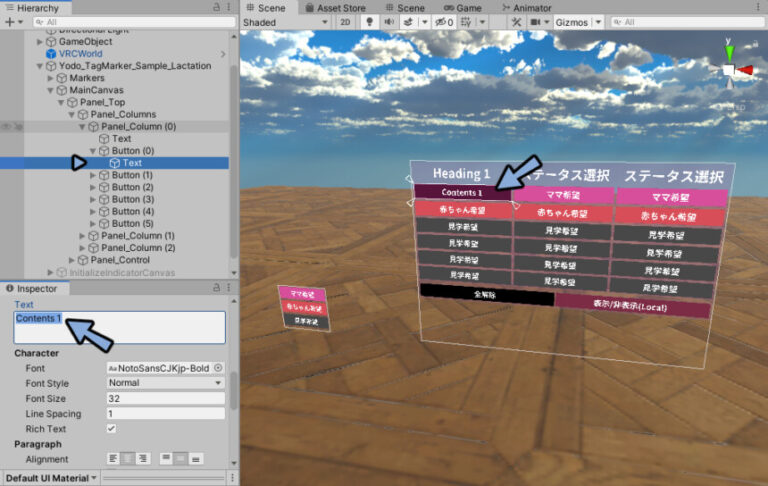768x486 pixels.
Task: Click the Text content field
Action: click(x=120, y=327)
